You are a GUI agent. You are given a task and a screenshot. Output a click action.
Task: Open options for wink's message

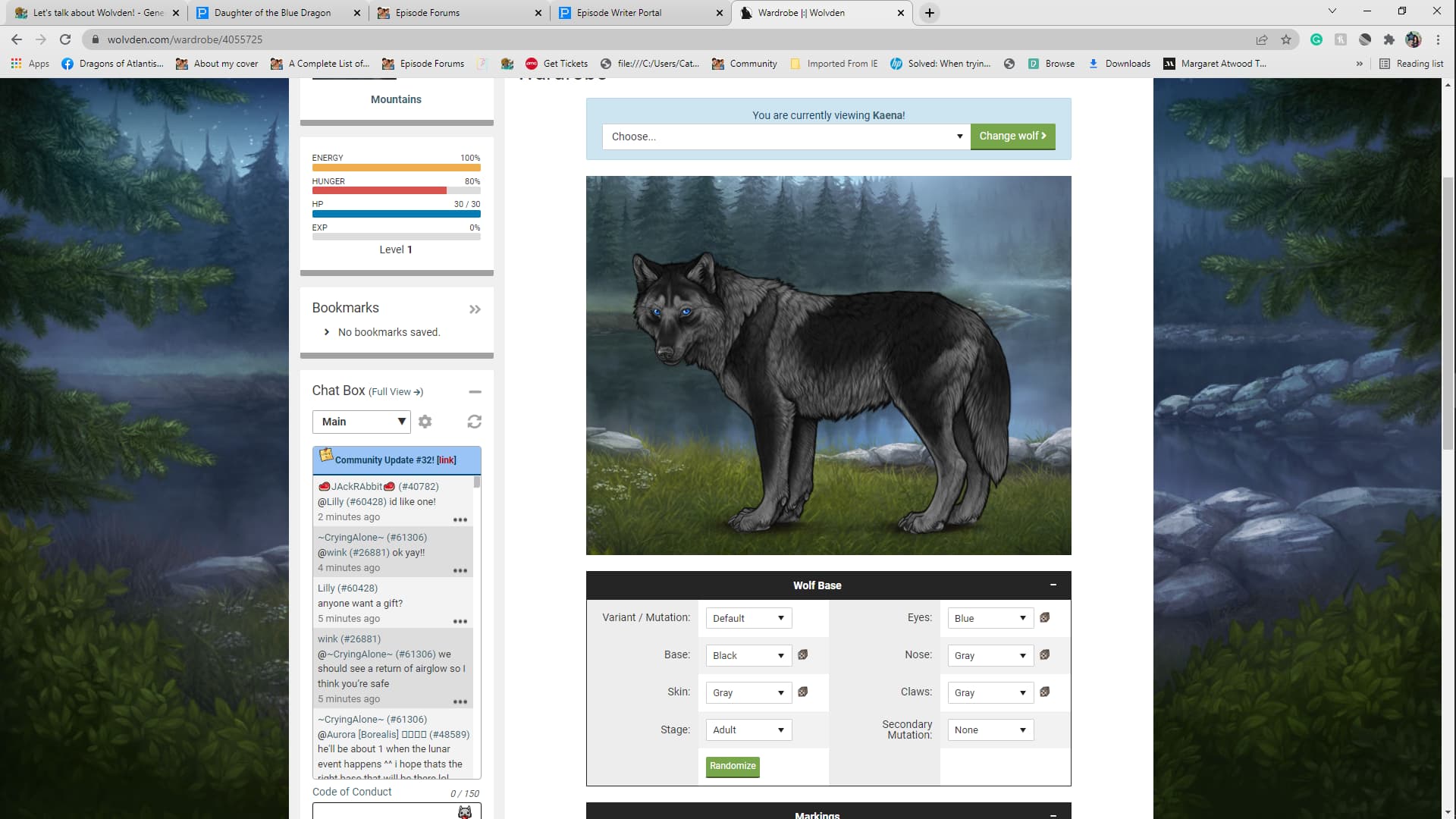pyautogui.click(x=460, y=702)
